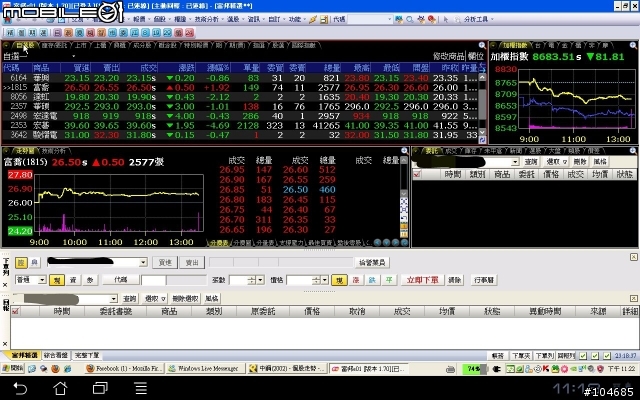
Task: Toggle select-all checkbox in 委託 panel header
Action: point(417,174)
